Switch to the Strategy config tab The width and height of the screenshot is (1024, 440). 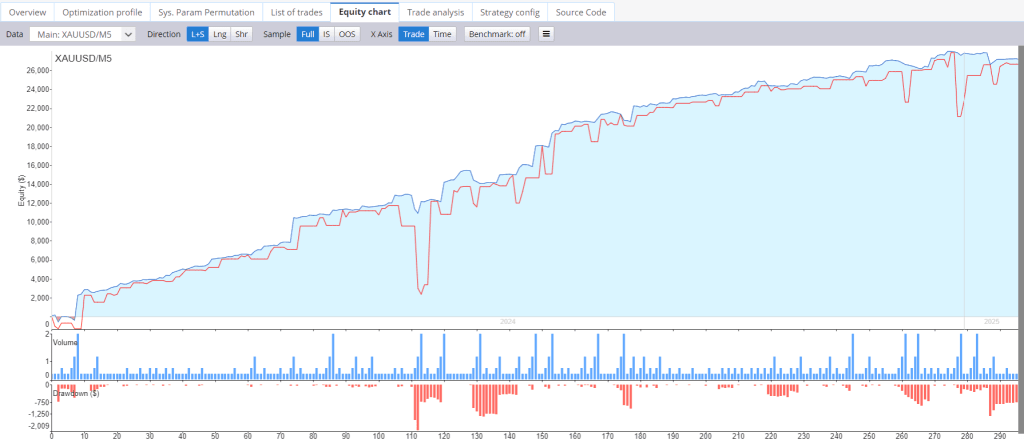click(510, 12)
